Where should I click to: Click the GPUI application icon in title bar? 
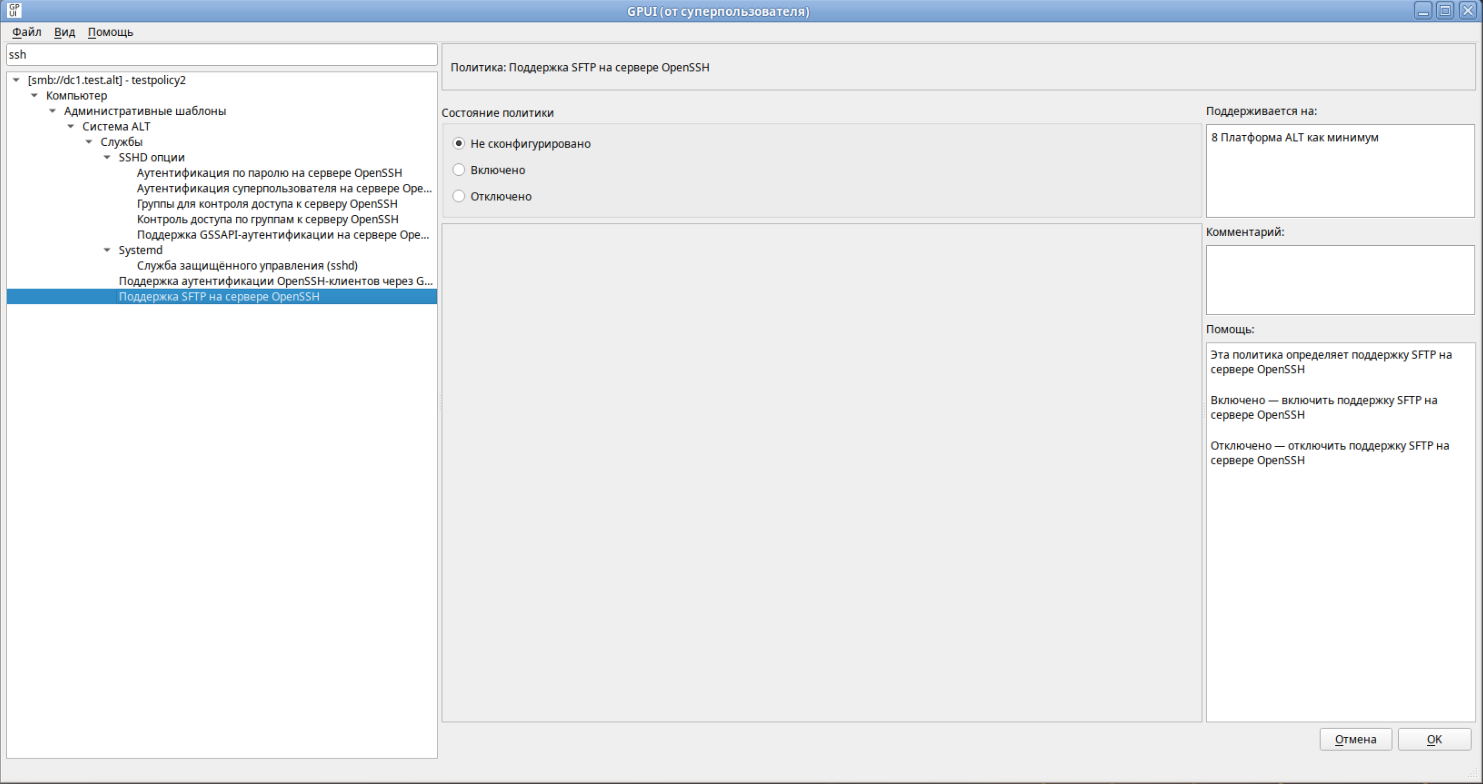click(14, 11)
